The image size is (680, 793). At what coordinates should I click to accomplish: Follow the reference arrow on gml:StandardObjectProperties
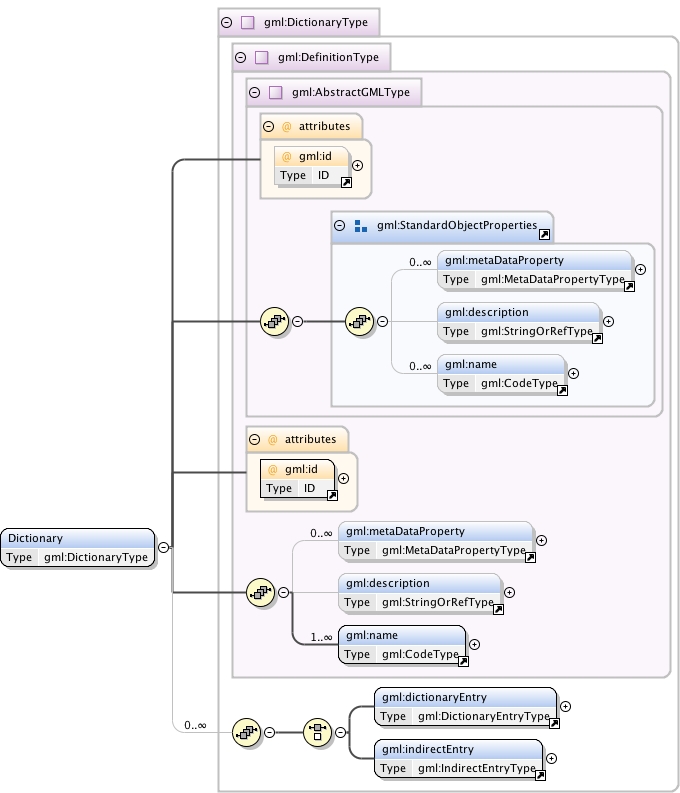click(x=545, y=234)
